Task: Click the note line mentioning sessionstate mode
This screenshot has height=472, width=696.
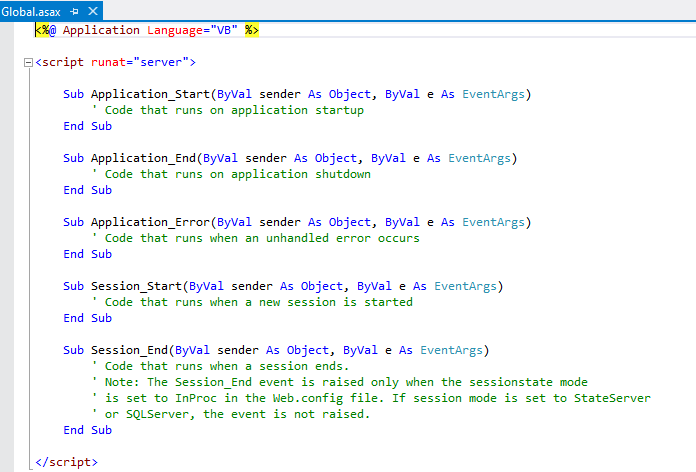Action: 340,382
